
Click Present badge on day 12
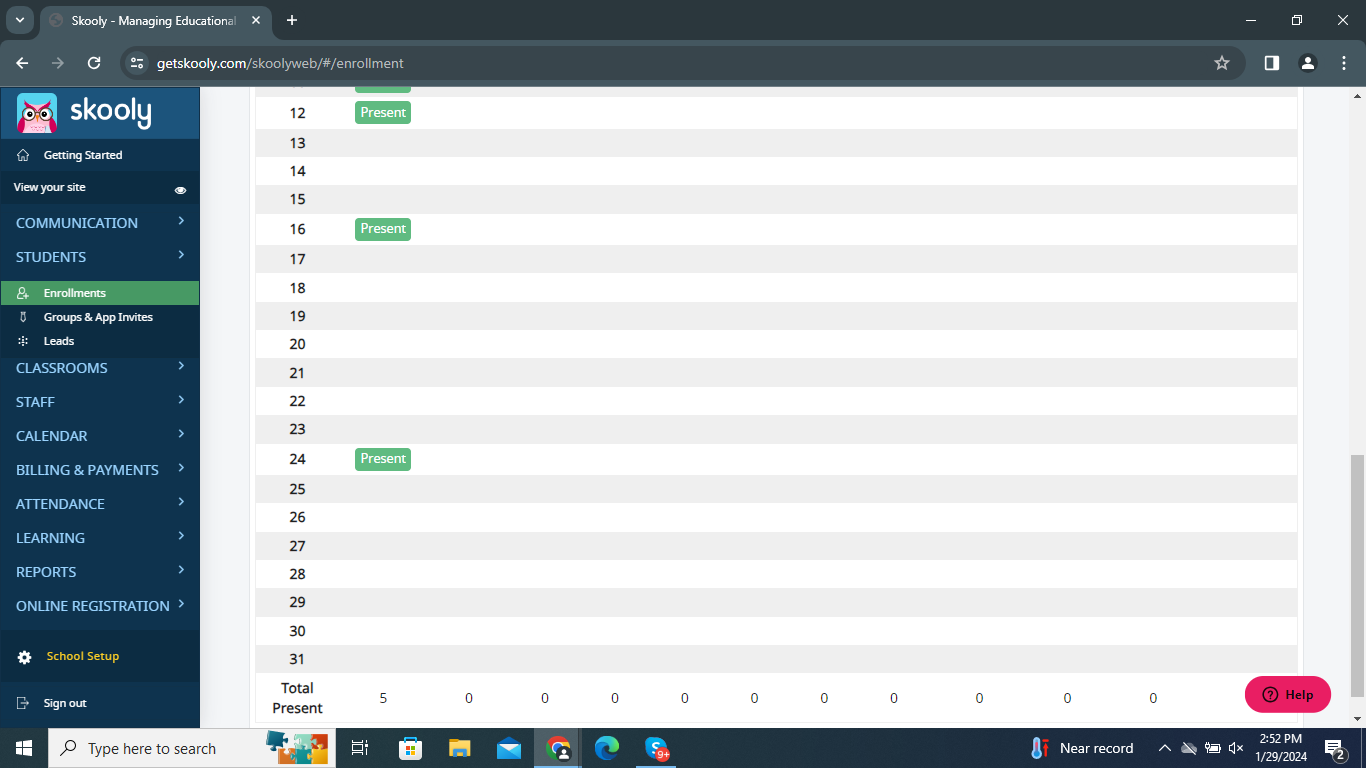383,113
